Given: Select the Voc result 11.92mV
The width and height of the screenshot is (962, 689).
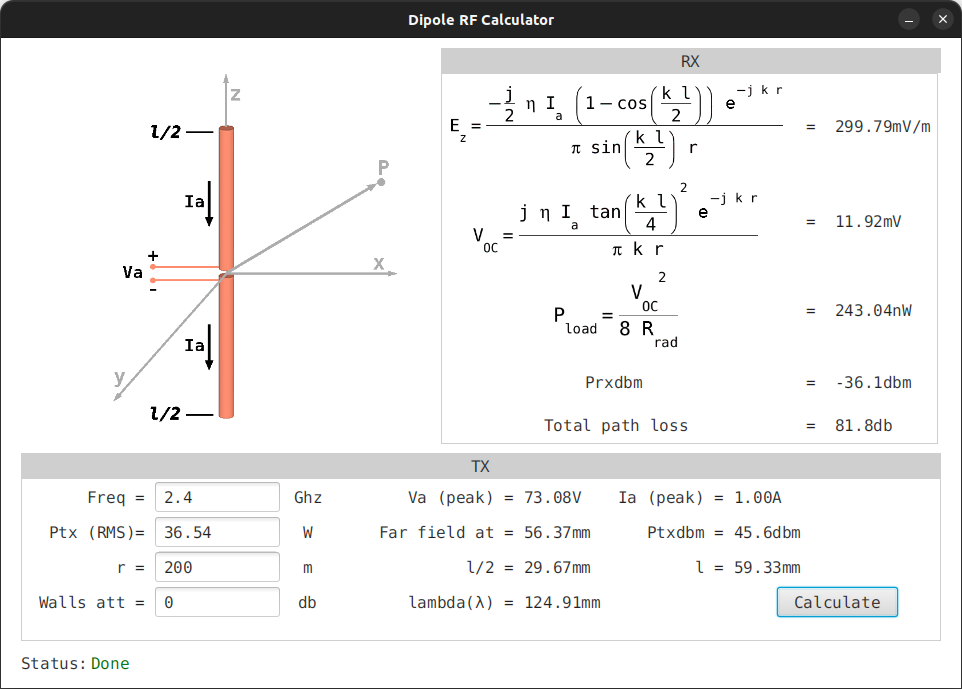Looking at the screenshot, I should tap(868, 221).
